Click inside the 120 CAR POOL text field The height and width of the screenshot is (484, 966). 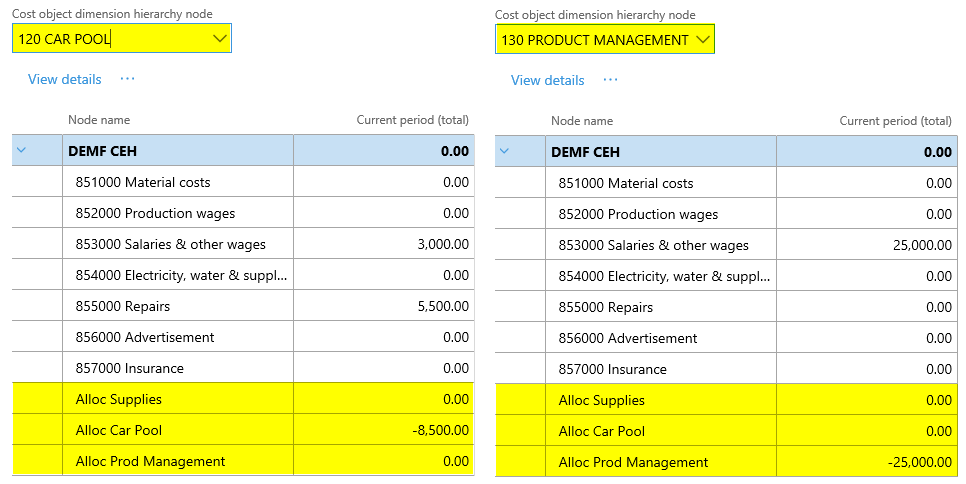click(110, 39)
